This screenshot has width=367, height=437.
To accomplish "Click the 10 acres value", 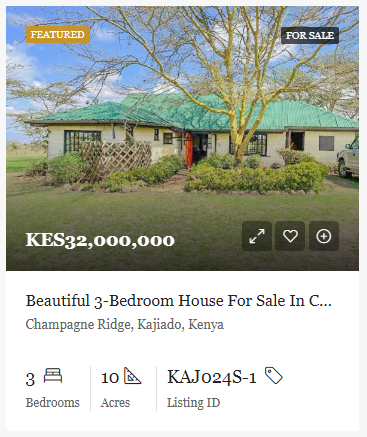I will (110, 378).
